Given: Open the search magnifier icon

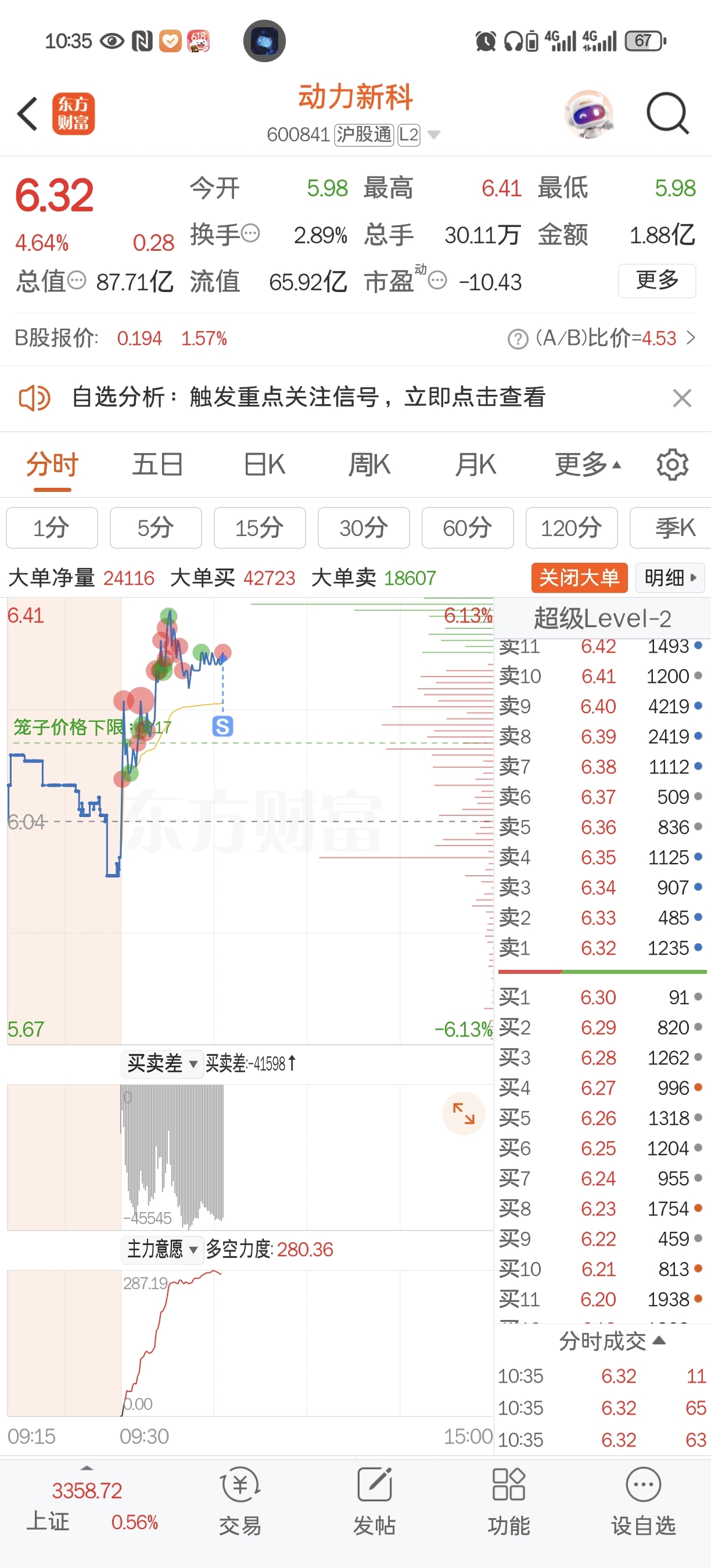Looking at the screenshot, I should 667,113.
